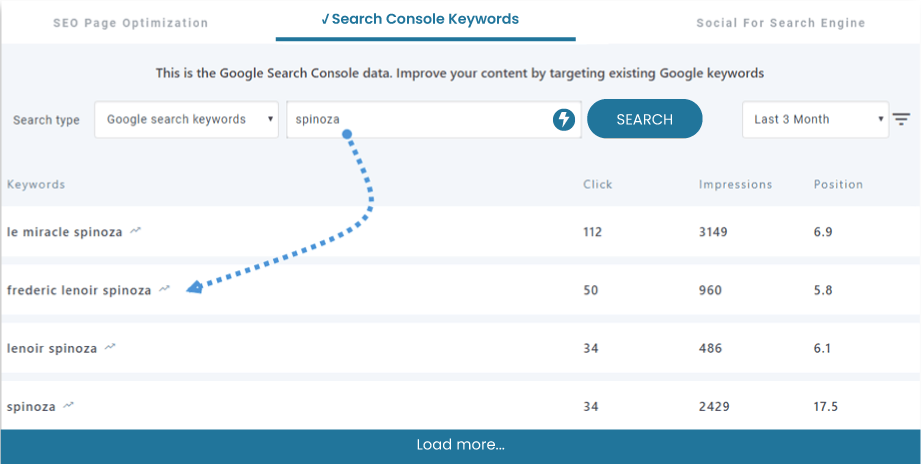Click trend icon beside frederic lenoir spinoza
Image resolution: width=921 pixels, height=464 pixels.
pos(165,290)
